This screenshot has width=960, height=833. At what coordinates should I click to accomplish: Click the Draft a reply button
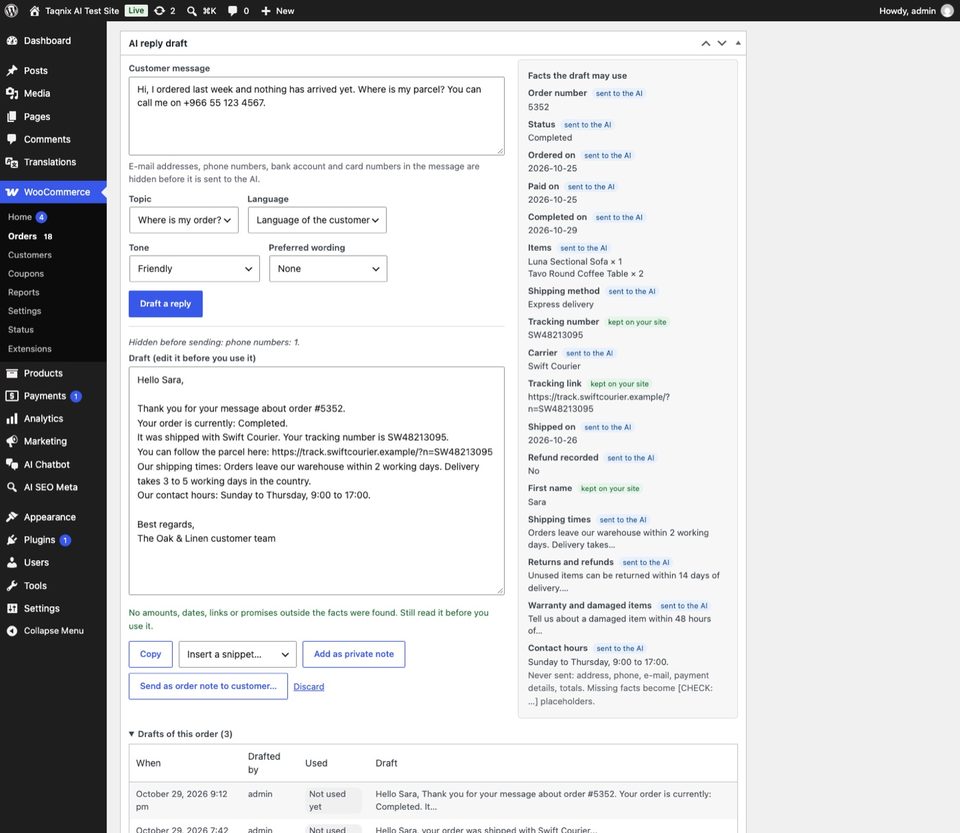point(165,304)
